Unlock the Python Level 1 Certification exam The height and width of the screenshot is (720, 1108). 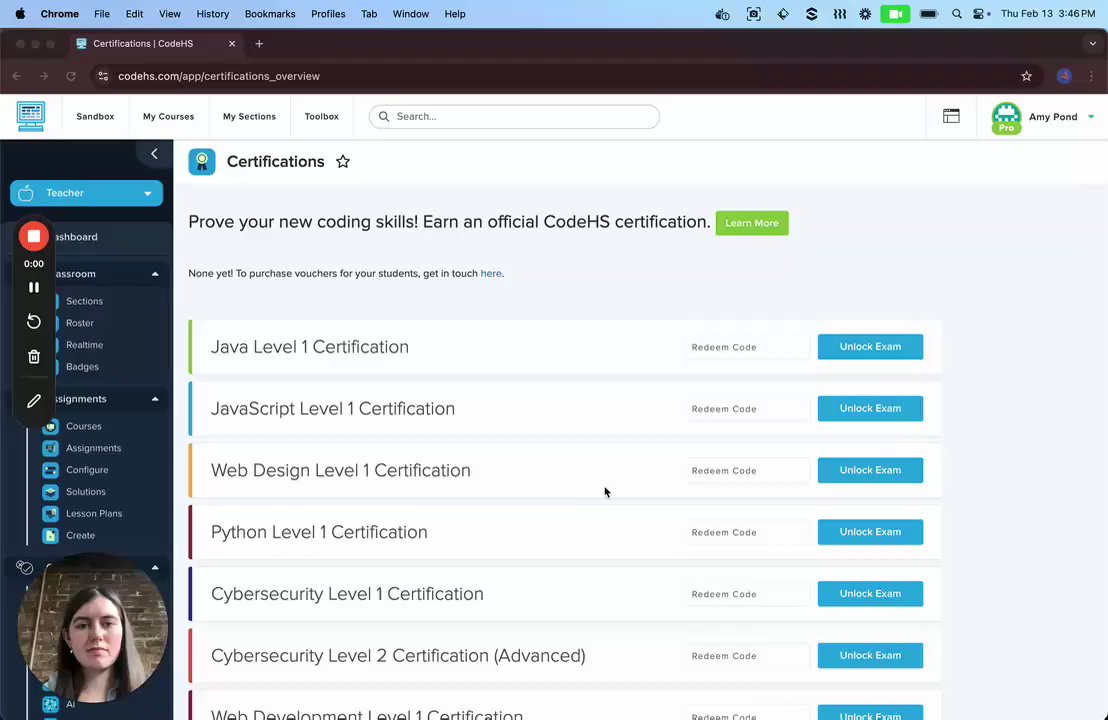pyautogui.click(x=870, y=532)
